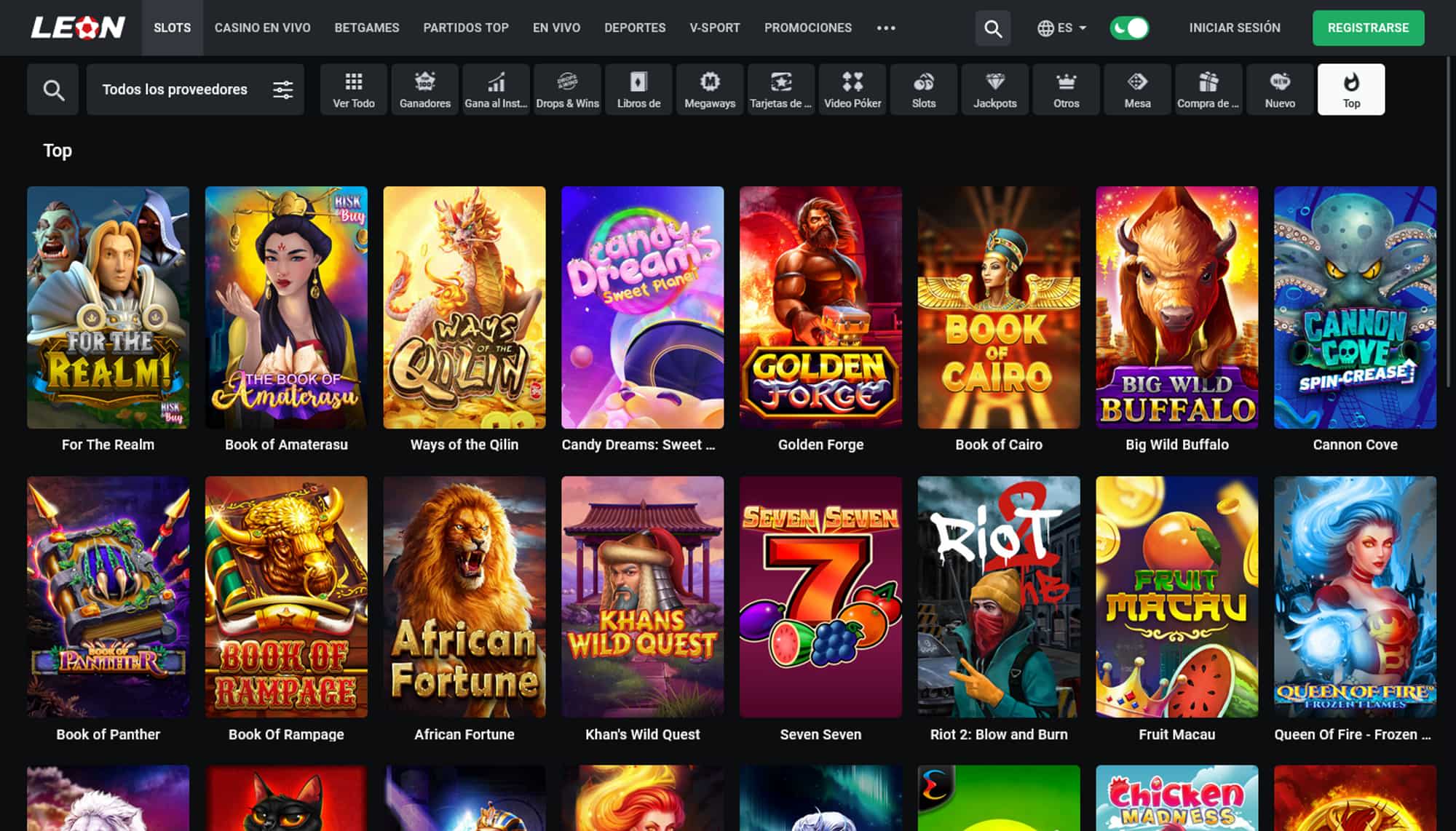Click the game search magnifier button
1456x831 pixels.
click(53, 90)
